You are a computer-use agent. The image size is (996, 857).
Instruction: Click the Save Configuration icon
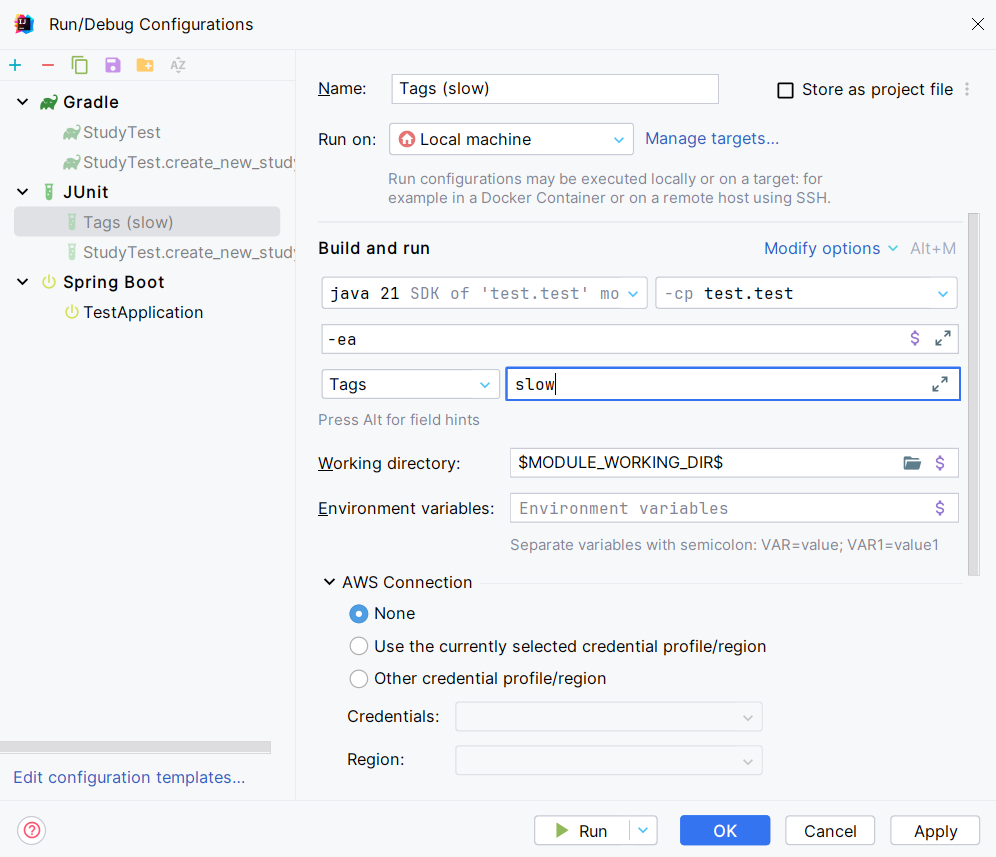[112, 66]
